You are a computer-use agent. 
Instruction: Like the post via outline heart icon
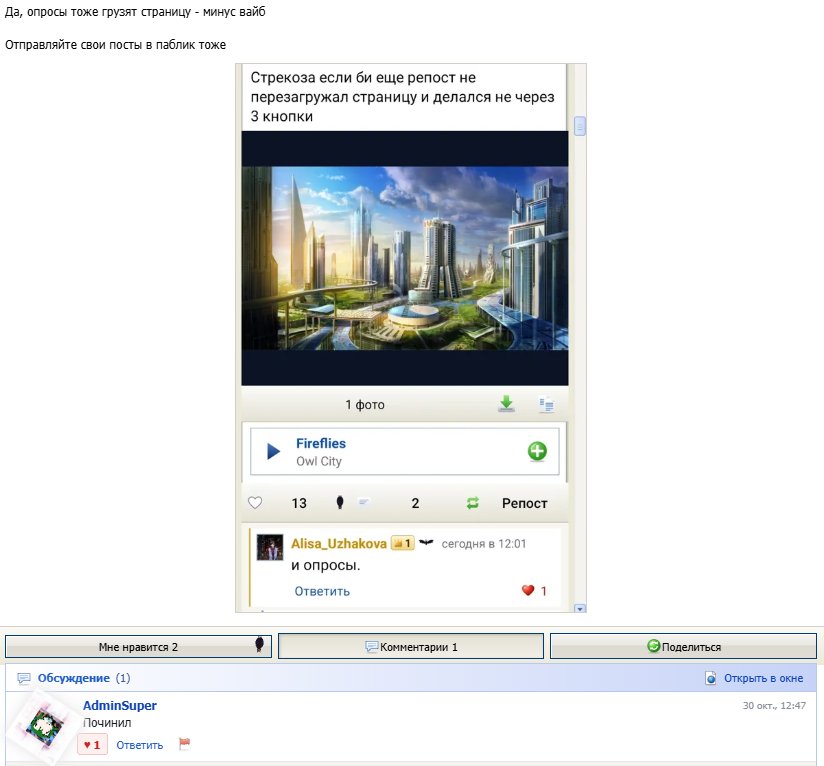tap(255, 503)
